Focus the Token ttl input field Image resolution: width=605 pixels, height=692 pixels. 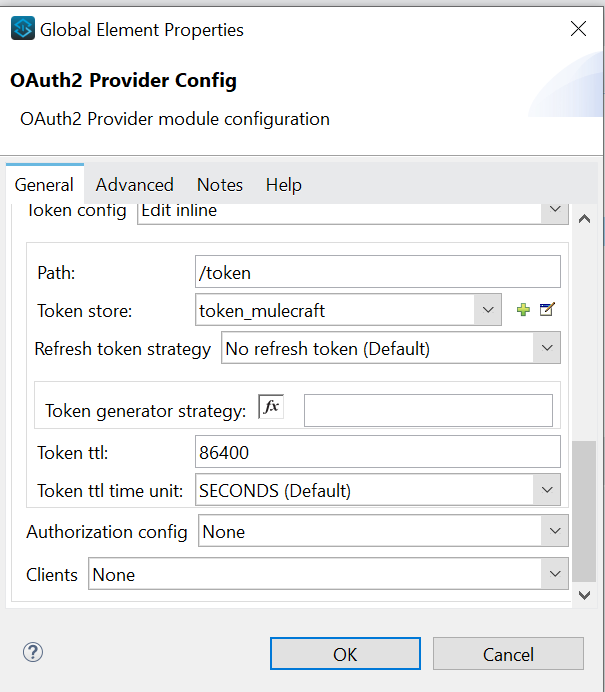coord(378,452)
